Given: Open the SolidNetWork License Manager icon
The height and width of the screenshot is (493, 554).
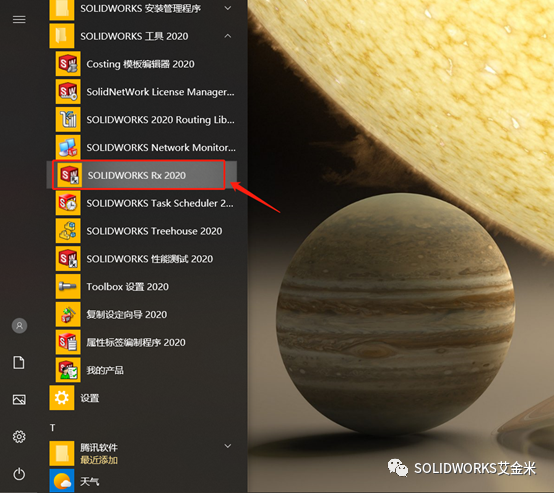Looking at the screenshot, I should tap(68, 92).
